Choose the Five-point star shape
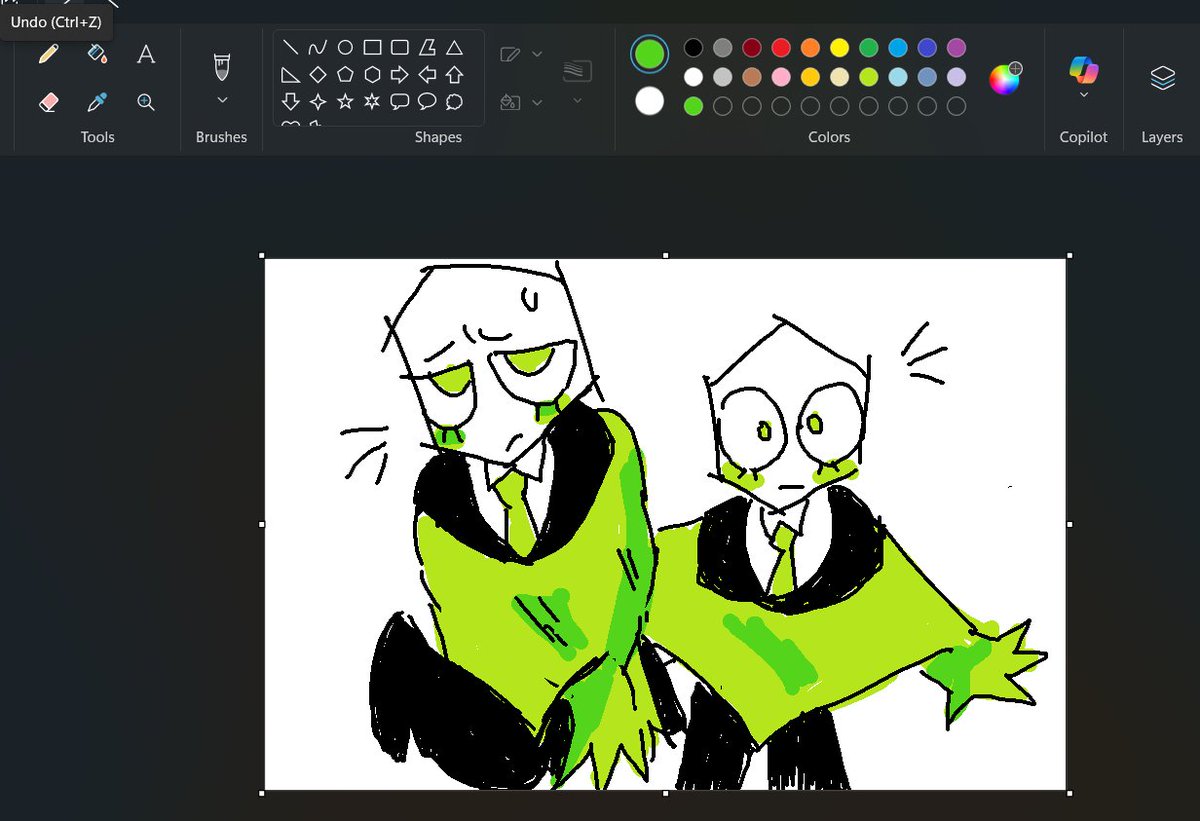 click(x=344, y=101)
